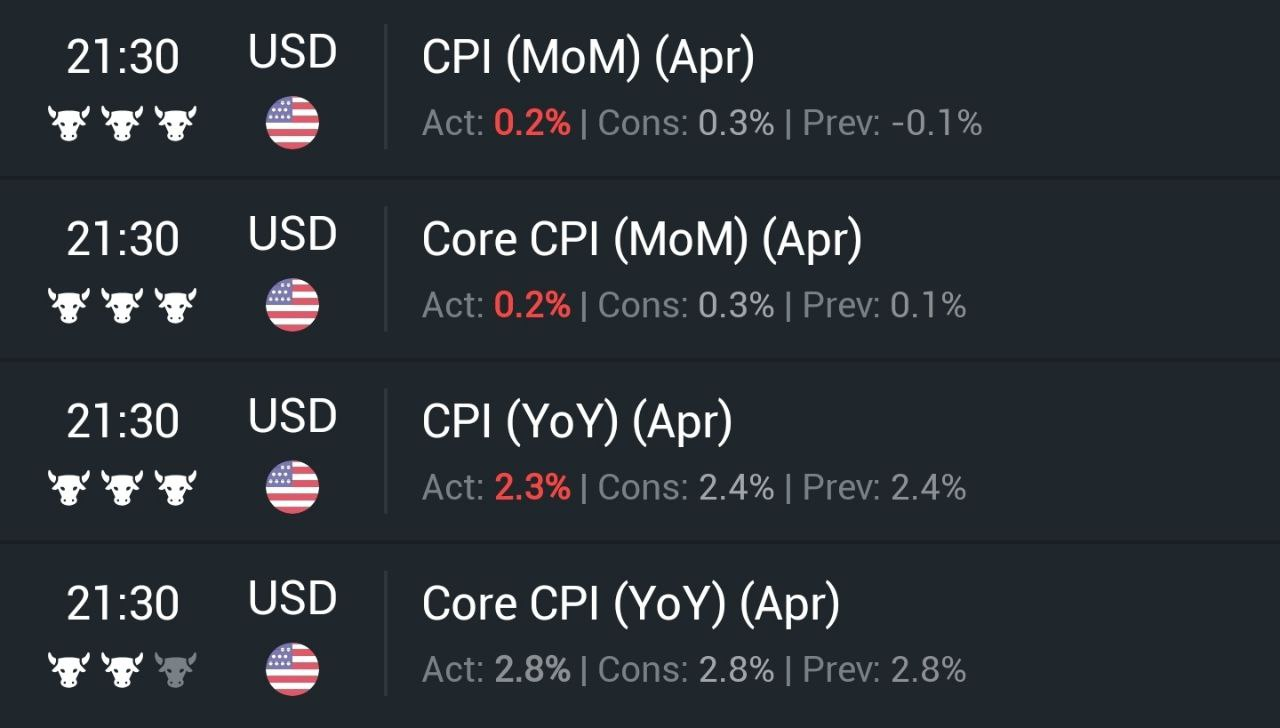Click the Cons: 2.4% value for CPI (YoY)
1280x728 pixels.
pos(686,487)
